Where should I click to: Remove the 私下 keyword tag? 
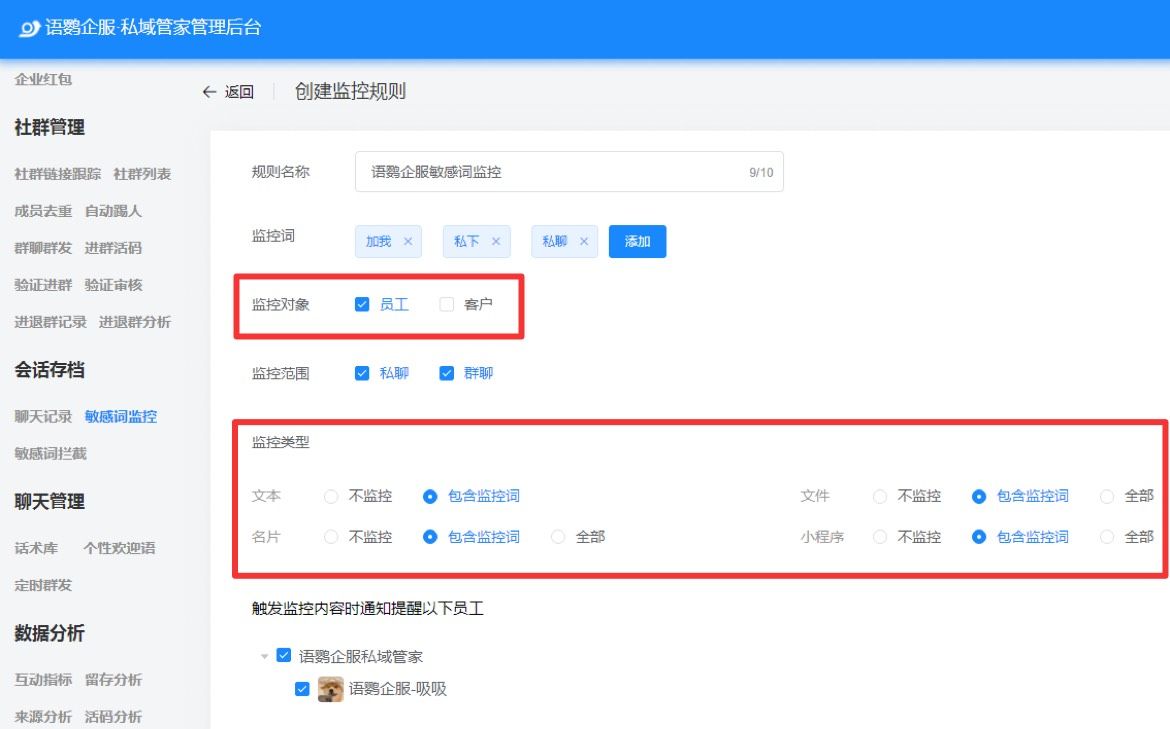coord(495,242)
